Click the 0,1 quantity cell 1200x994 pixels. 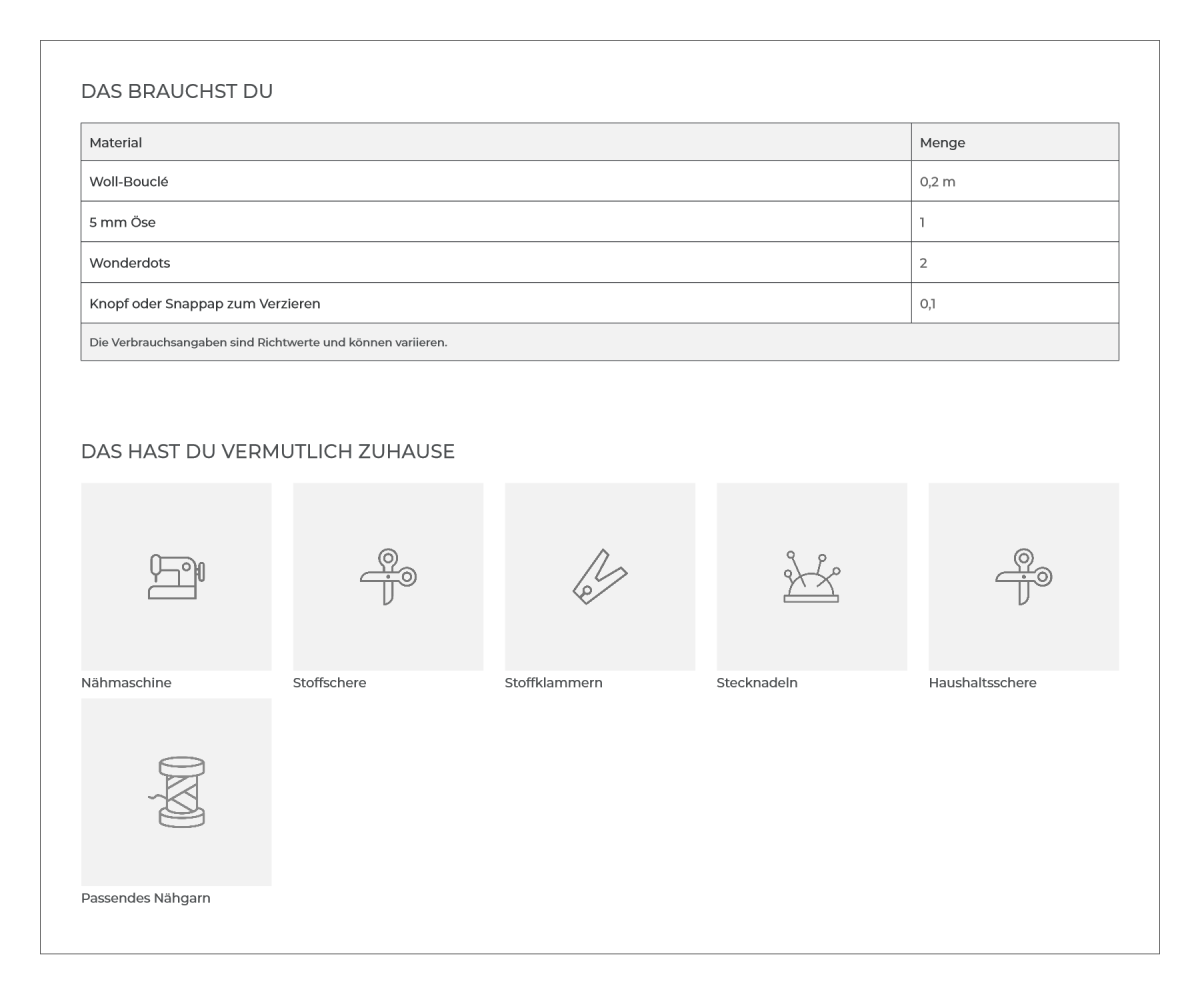point(1015,303)
